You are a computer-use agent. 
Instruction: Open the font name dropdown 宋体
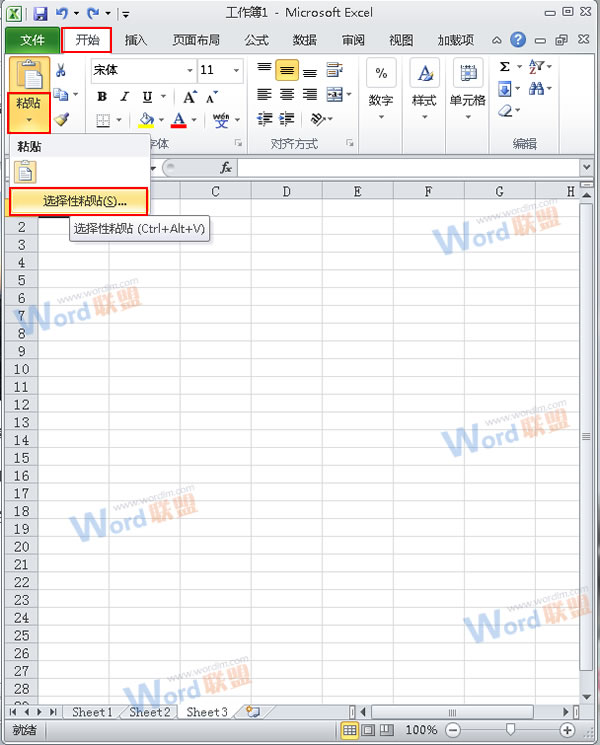pyautogui.click(x=190, y=71)
